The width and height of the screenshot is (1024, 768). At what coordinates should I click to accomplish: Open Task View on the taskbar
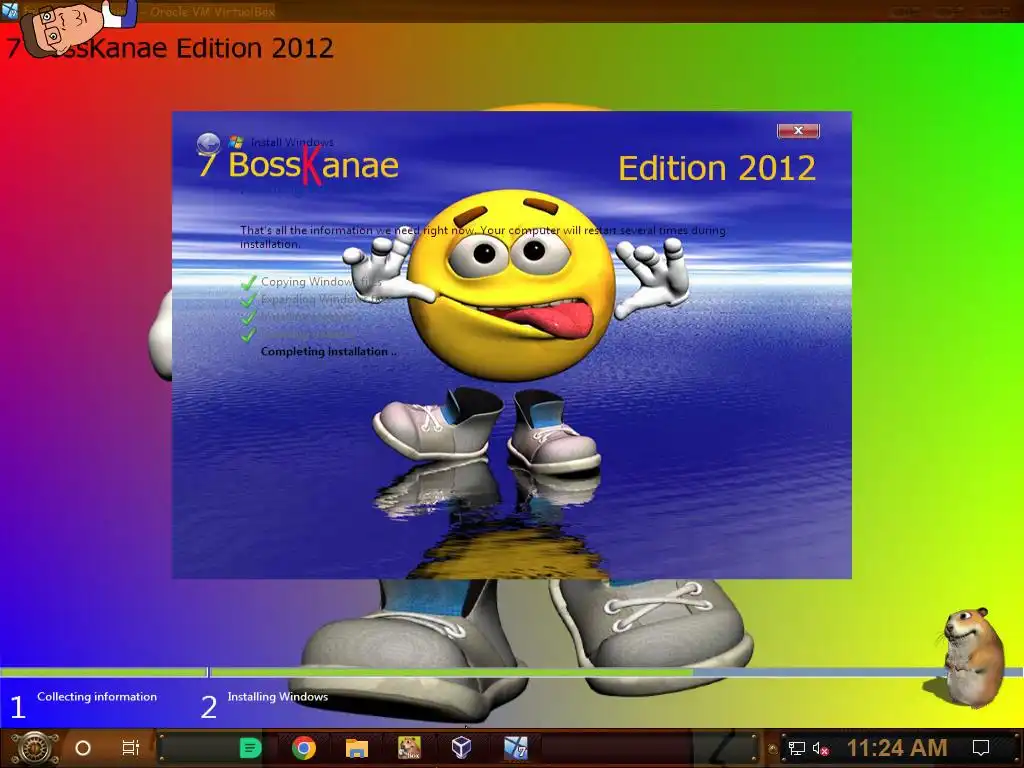pos(131,748)
